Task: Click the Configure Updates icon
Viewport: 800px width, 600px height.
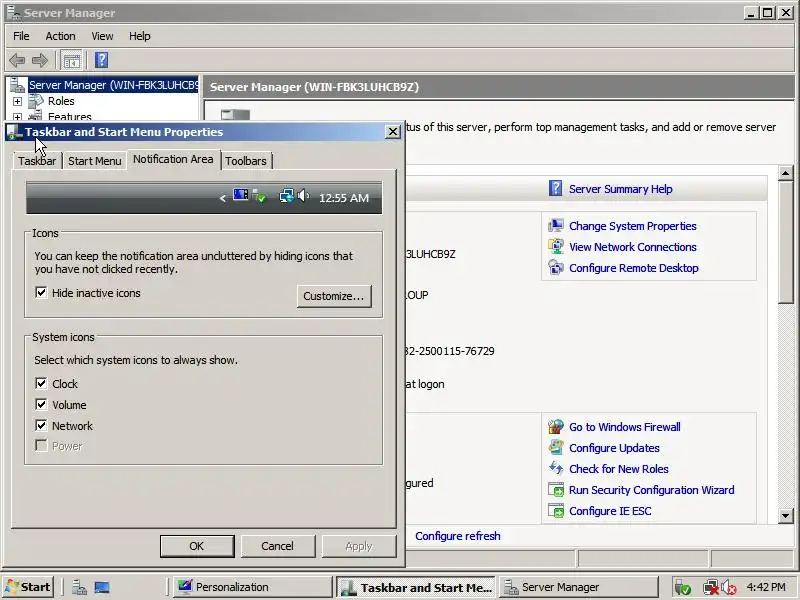Action: pos(555,447)
